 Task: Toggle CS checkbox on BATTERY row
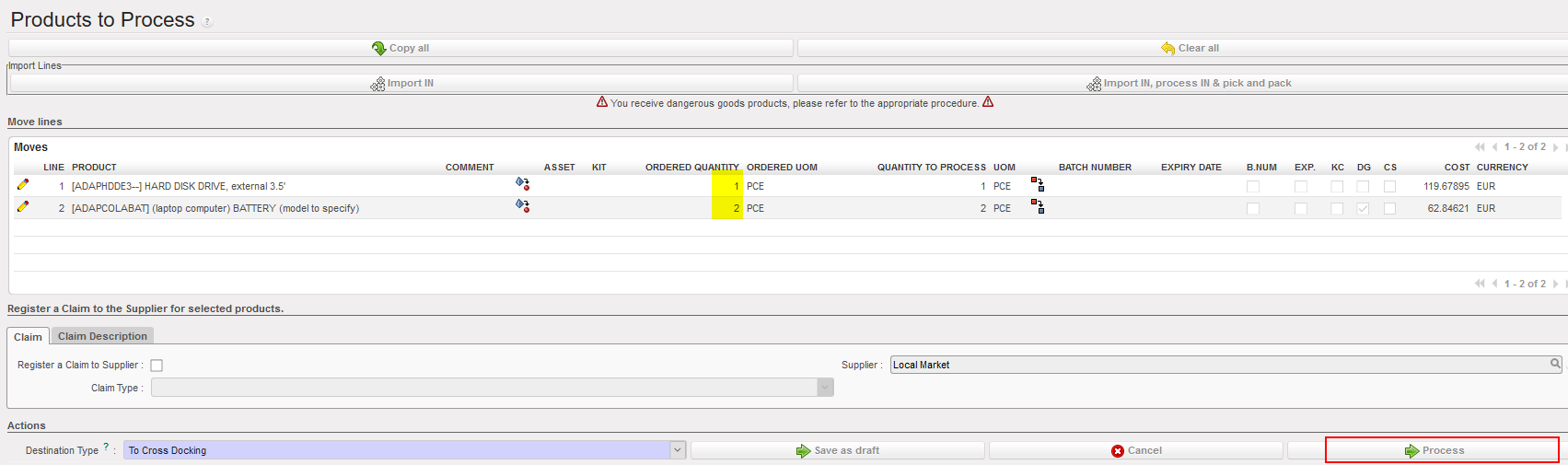coord(1389,209)
